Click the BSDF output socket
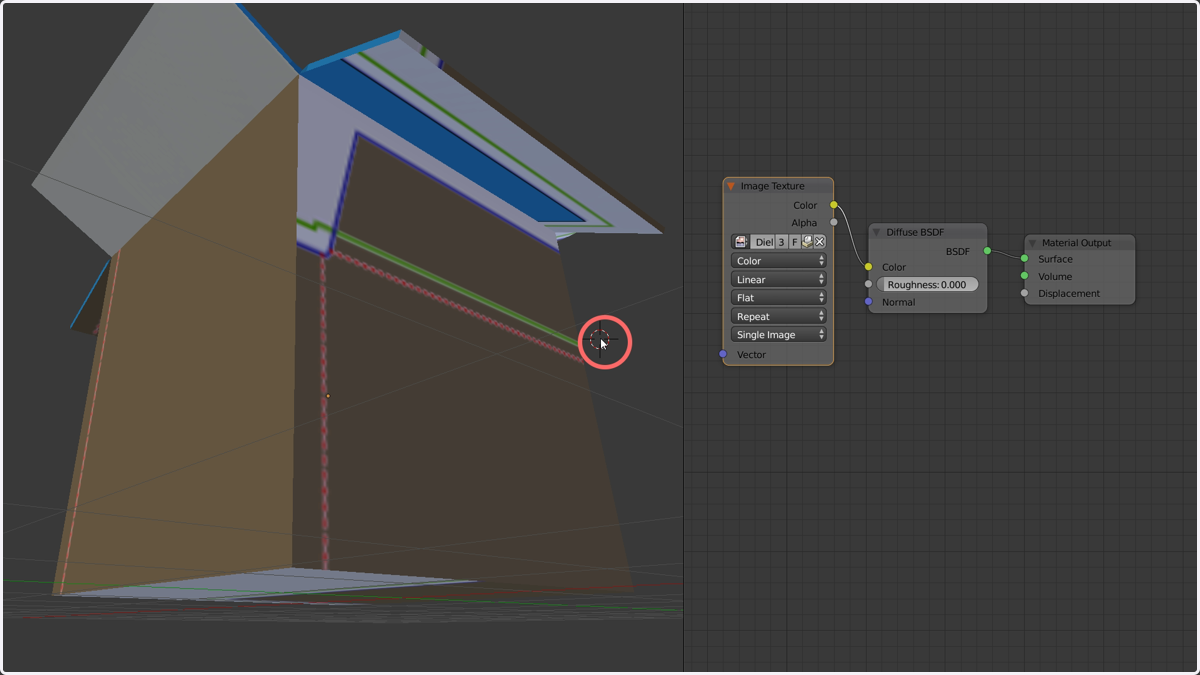The width and height of the screenshot is (1200, 675). coord(987,251)
